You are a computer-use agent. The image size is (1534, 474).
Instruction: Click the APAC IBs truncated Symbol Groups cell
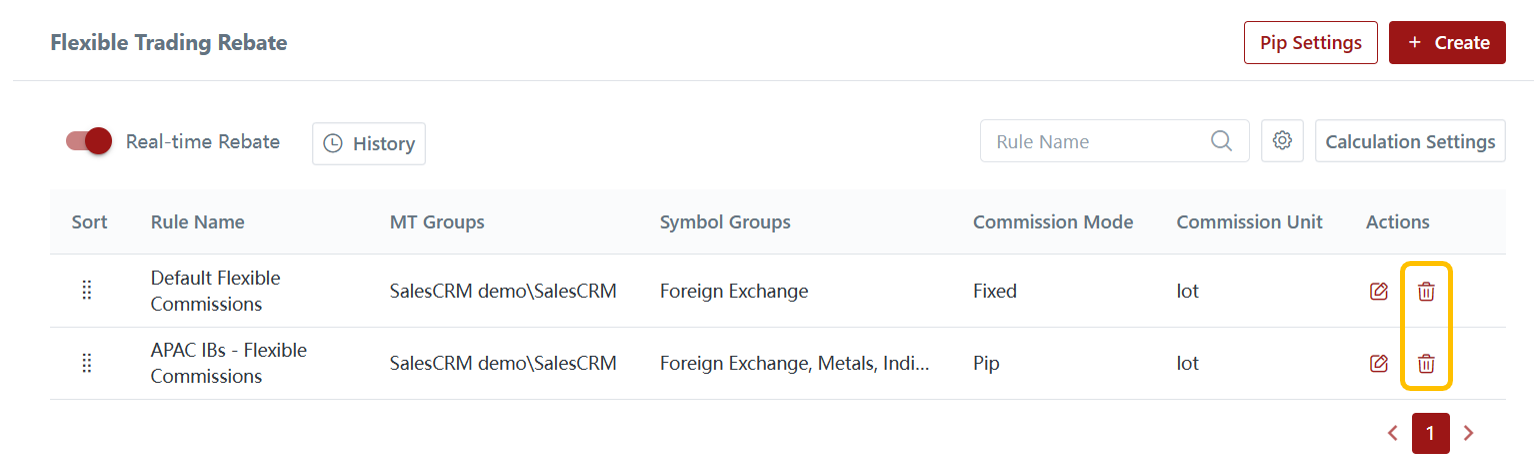794,364
